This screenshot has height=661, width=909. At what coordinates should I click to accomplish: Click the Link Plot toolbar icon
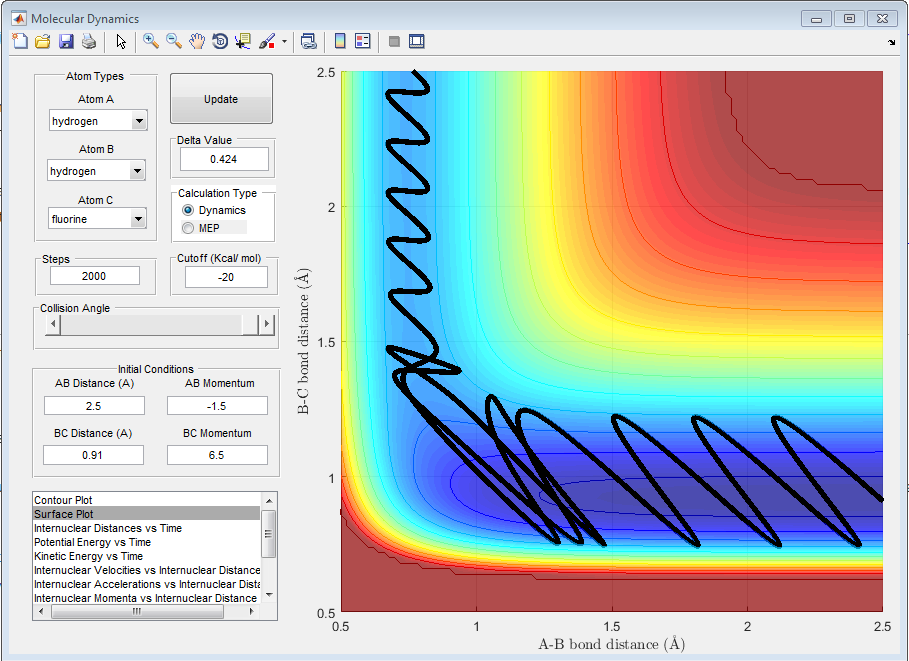click(308, 41)
